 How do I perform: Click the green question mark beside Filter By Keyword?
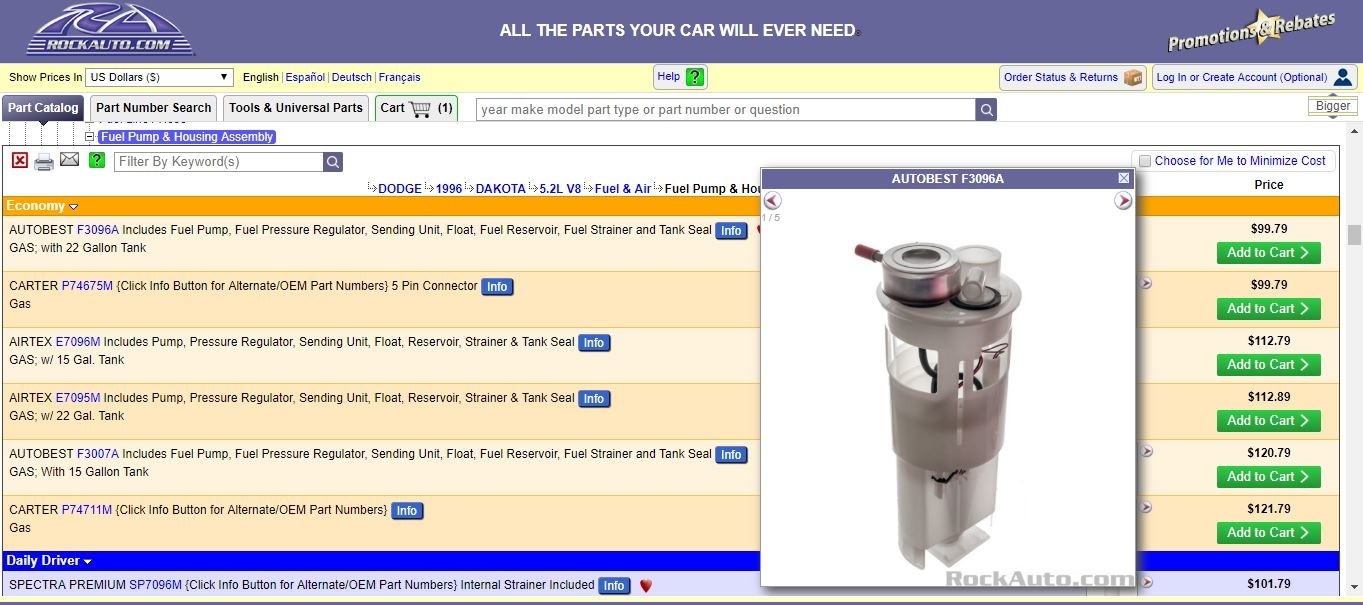pyautogui.click(x=96, y=160)
